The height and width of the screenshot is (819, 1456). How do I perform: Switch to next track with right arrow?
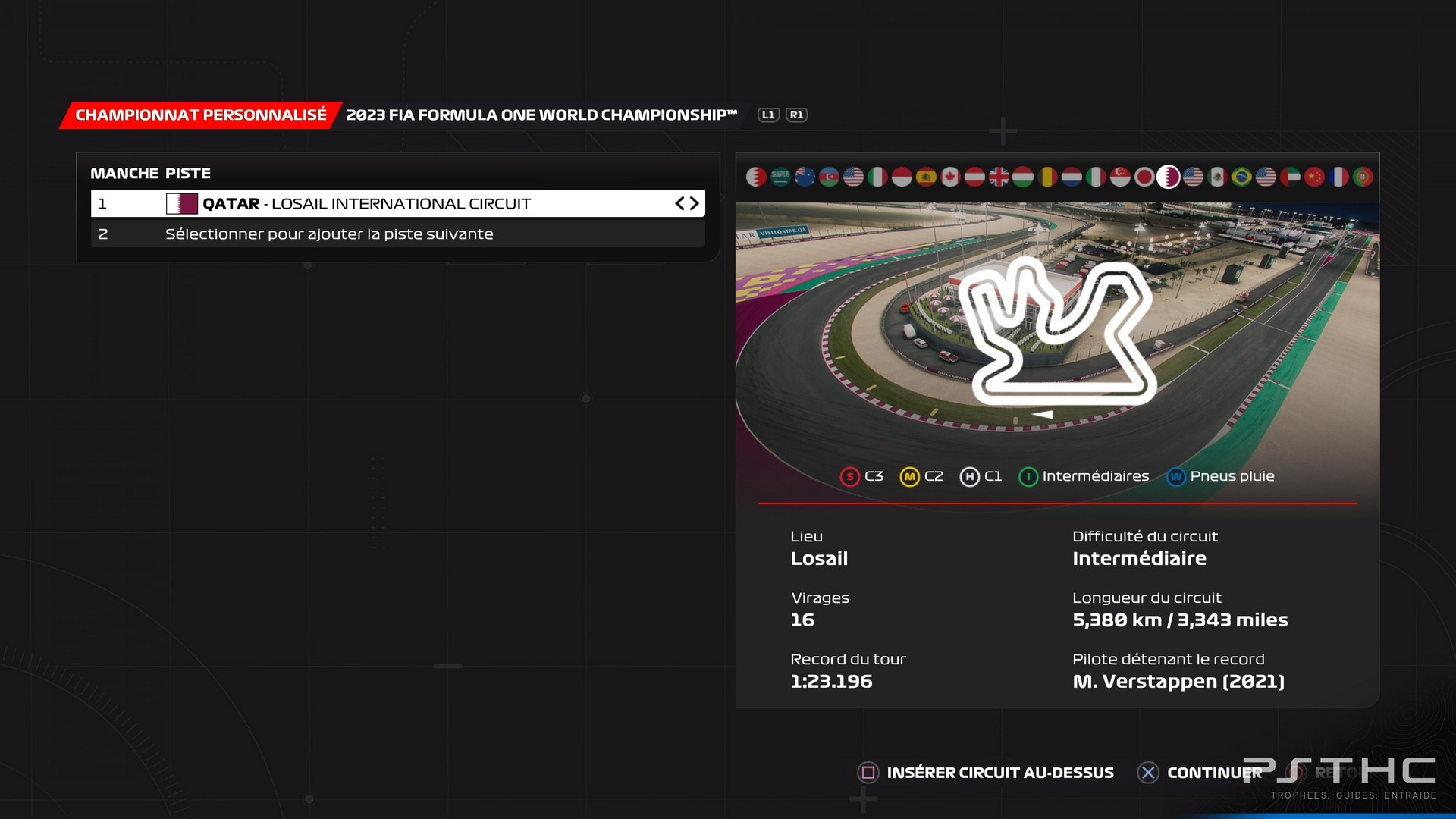click(x=694, y=203)
